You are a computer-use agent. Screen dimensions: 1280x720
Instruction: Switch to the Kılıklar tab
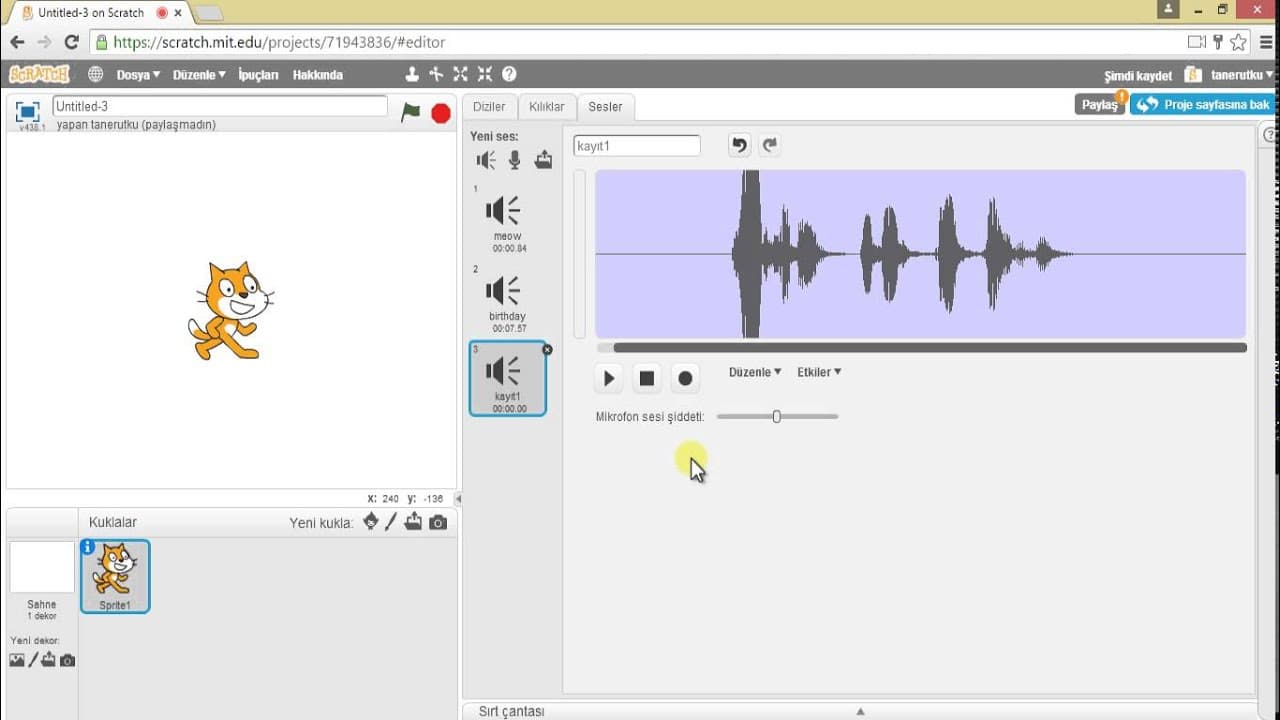547,107
